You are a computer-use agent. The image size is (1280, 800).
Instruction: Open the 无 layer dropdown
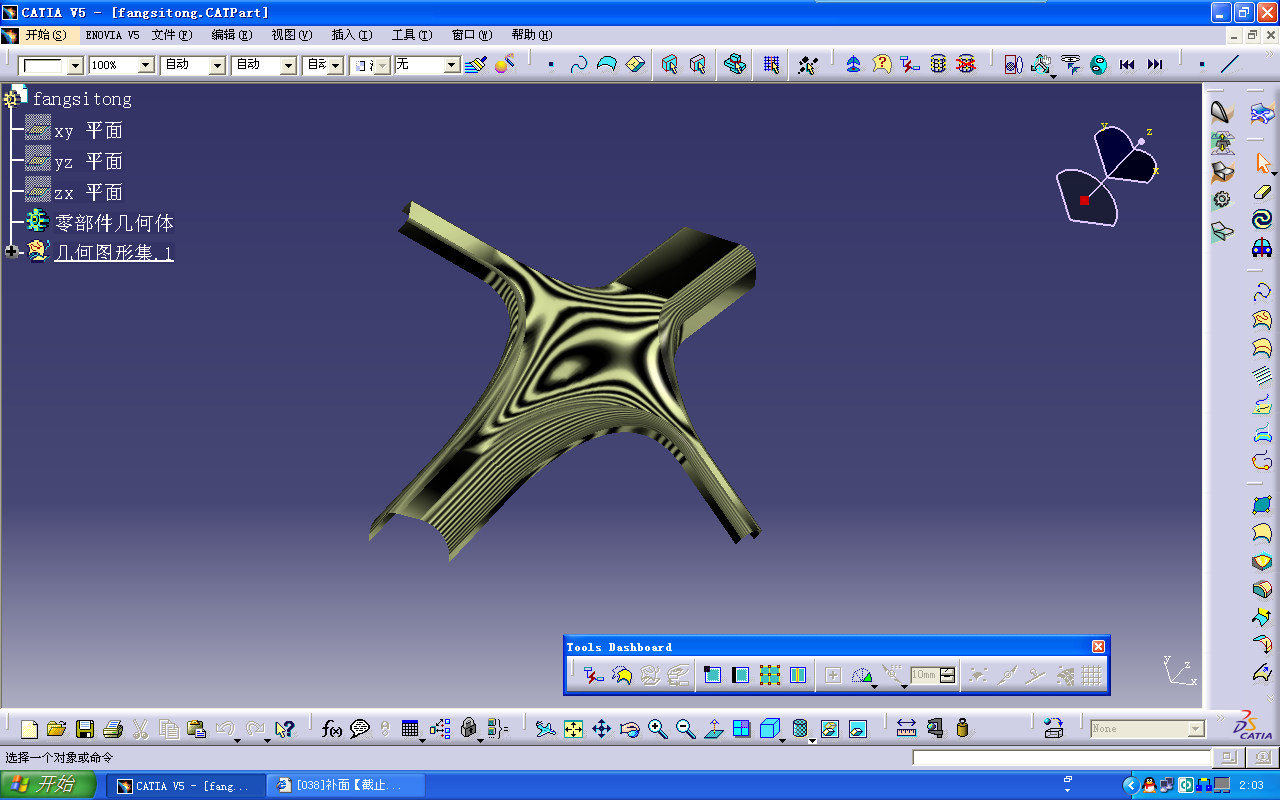(x=452, y=65)
